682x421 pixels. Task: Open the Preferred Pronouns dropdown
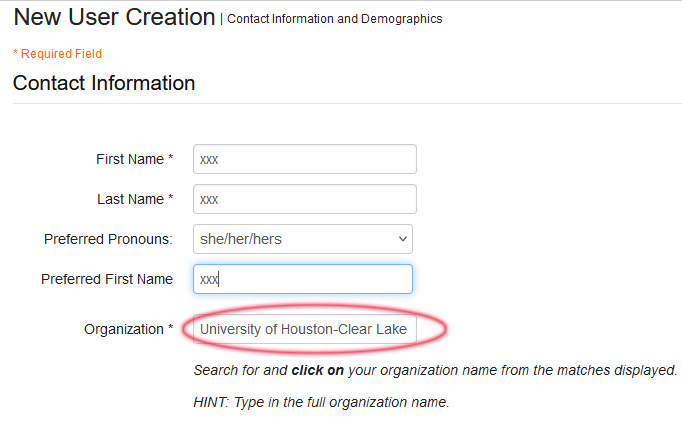pyautogui.click(x=302, y=239)
